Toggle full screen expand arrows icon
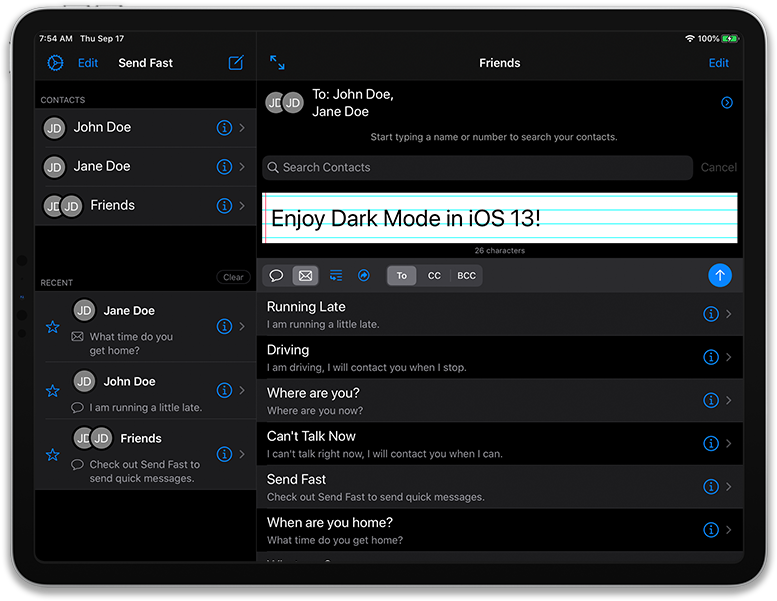Image resolution: width=777 pixels, height=601 pixels. (x=277, y=62)
